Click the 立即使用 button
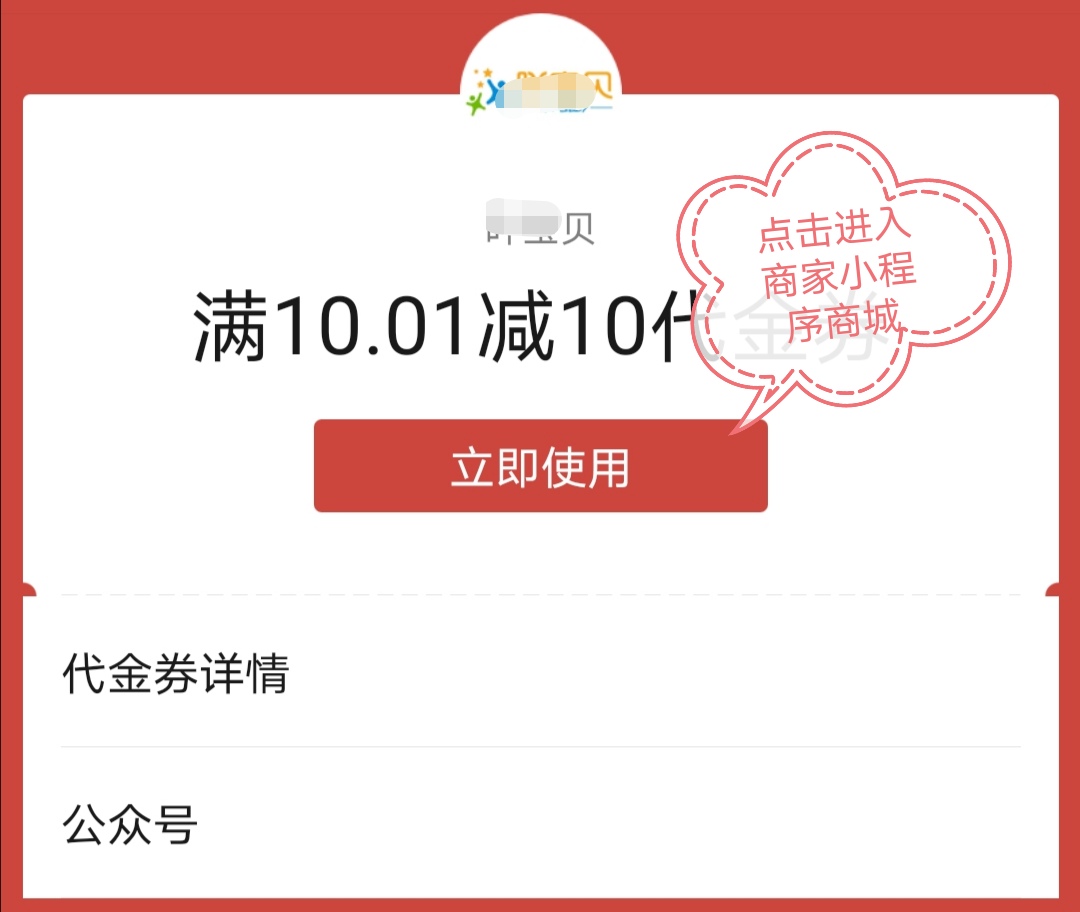Viewport: 1080px width, 912px height. pos(541,466)
